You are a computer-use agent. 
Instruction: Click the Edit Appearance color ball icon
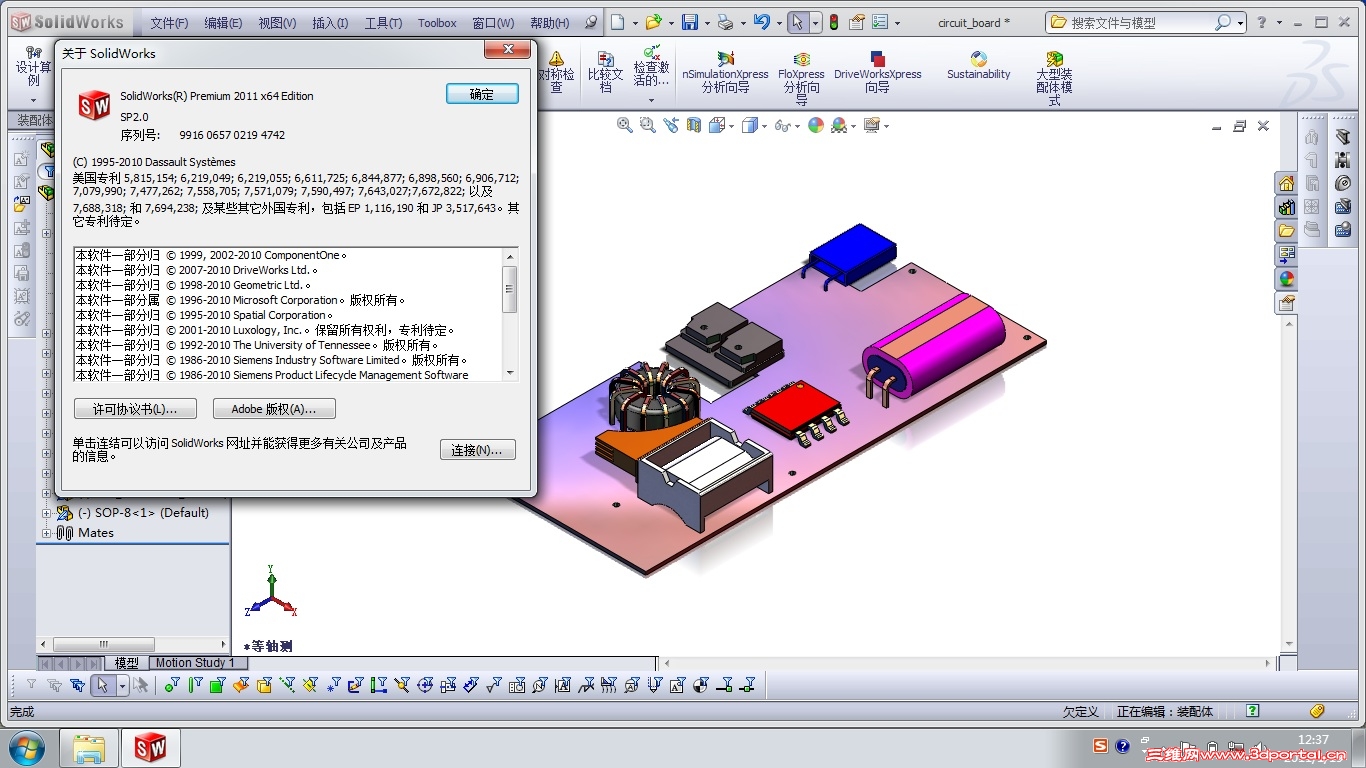[x=816, y=125]
